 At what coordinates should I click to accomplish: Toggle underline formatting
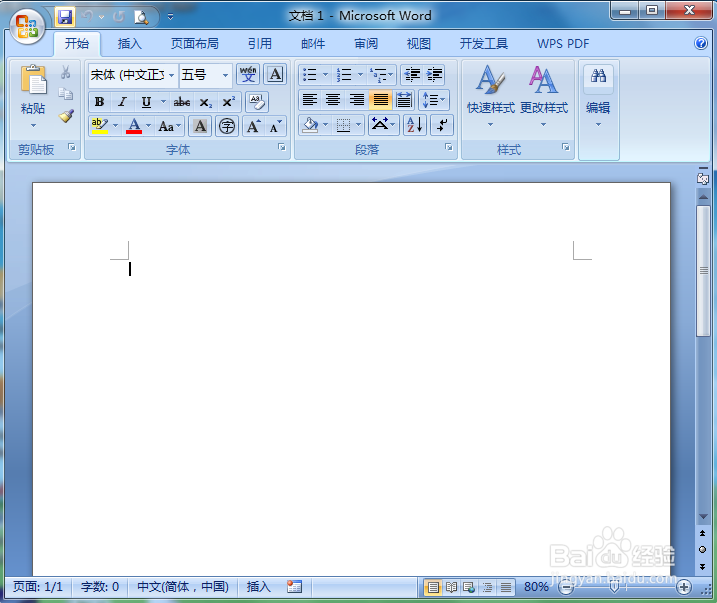click(146, 102)
